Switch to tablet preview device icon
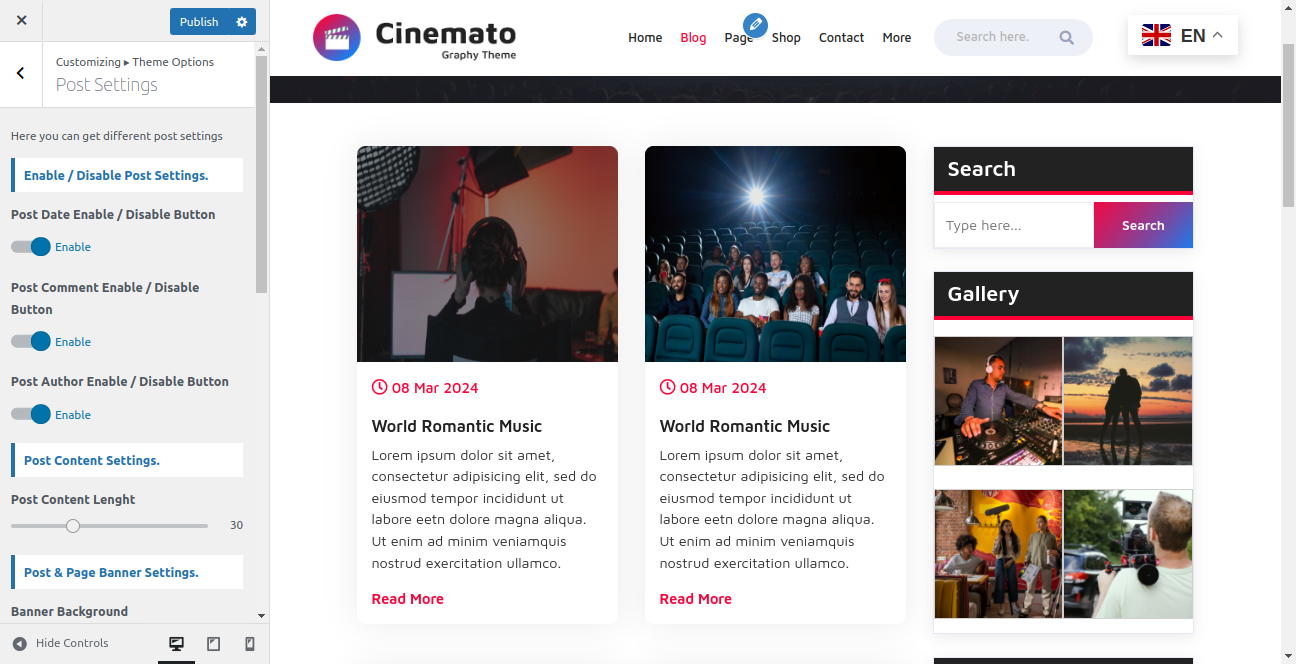This screenshot has height=664, width=1296. pos(213,644)
